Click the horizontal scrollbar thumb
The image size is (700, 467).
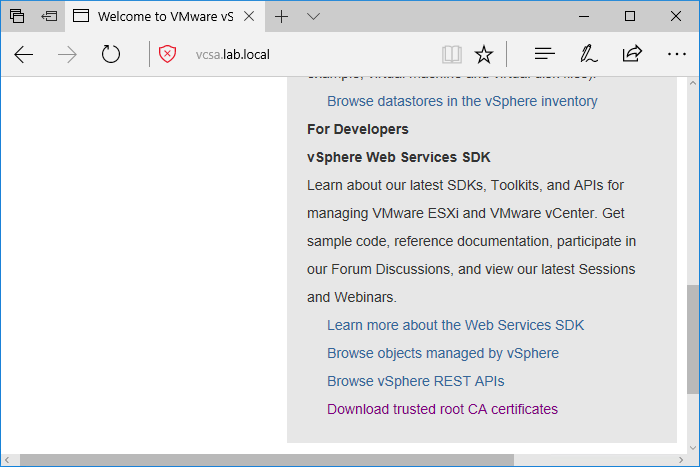[x=267, y=460]
